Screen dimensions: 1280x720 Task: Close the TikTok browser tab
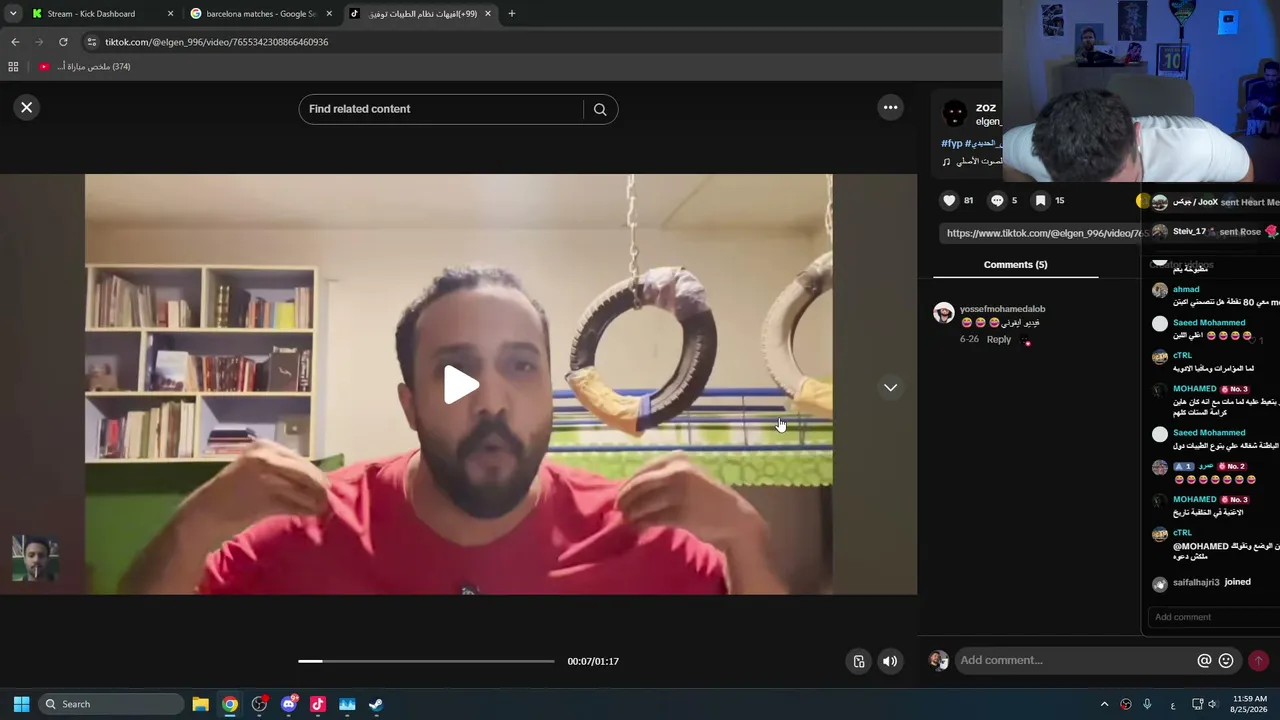pos(488,14)
